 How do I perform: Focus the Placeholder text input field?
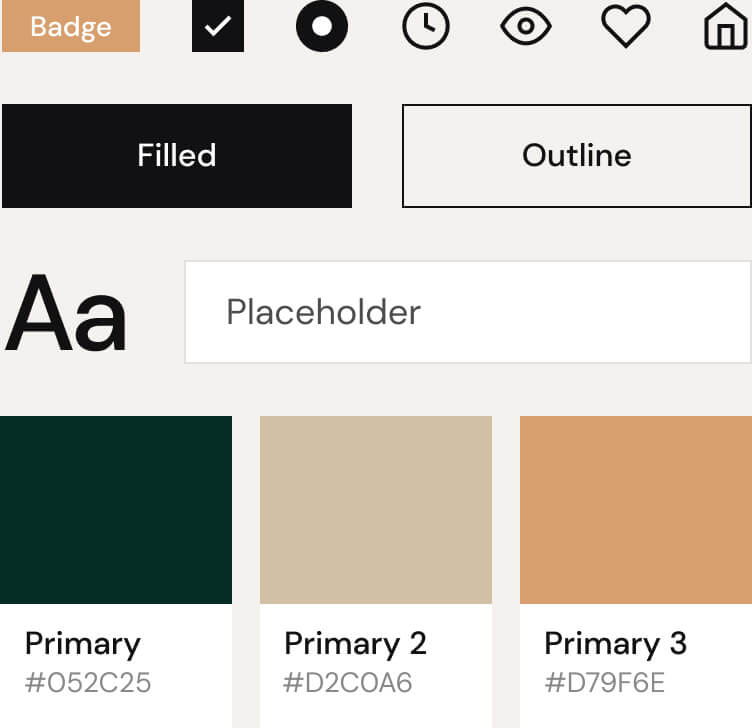coord(468,312)
